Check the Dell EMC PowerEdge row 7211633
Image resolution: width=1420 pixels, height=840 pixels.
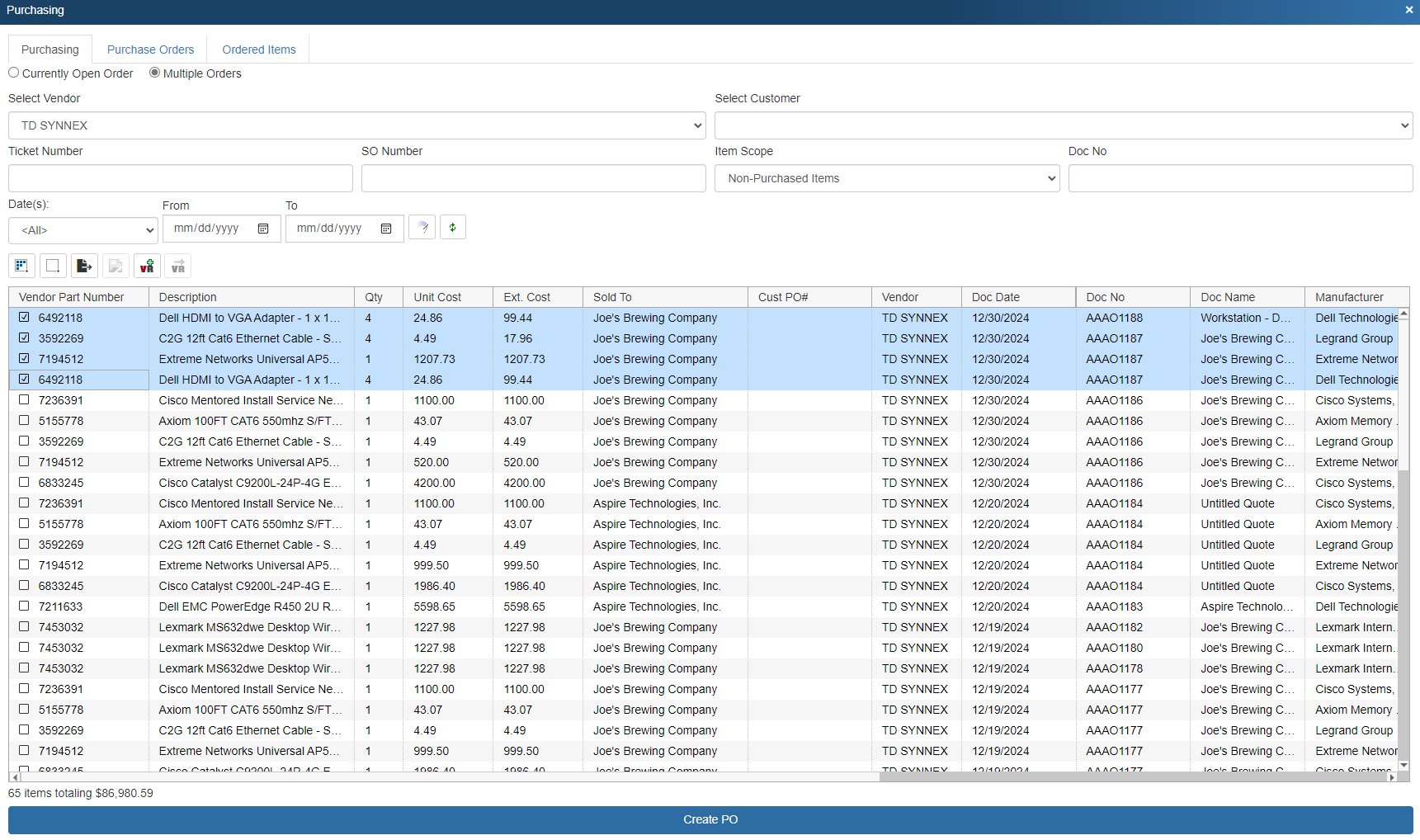point(24,606)
